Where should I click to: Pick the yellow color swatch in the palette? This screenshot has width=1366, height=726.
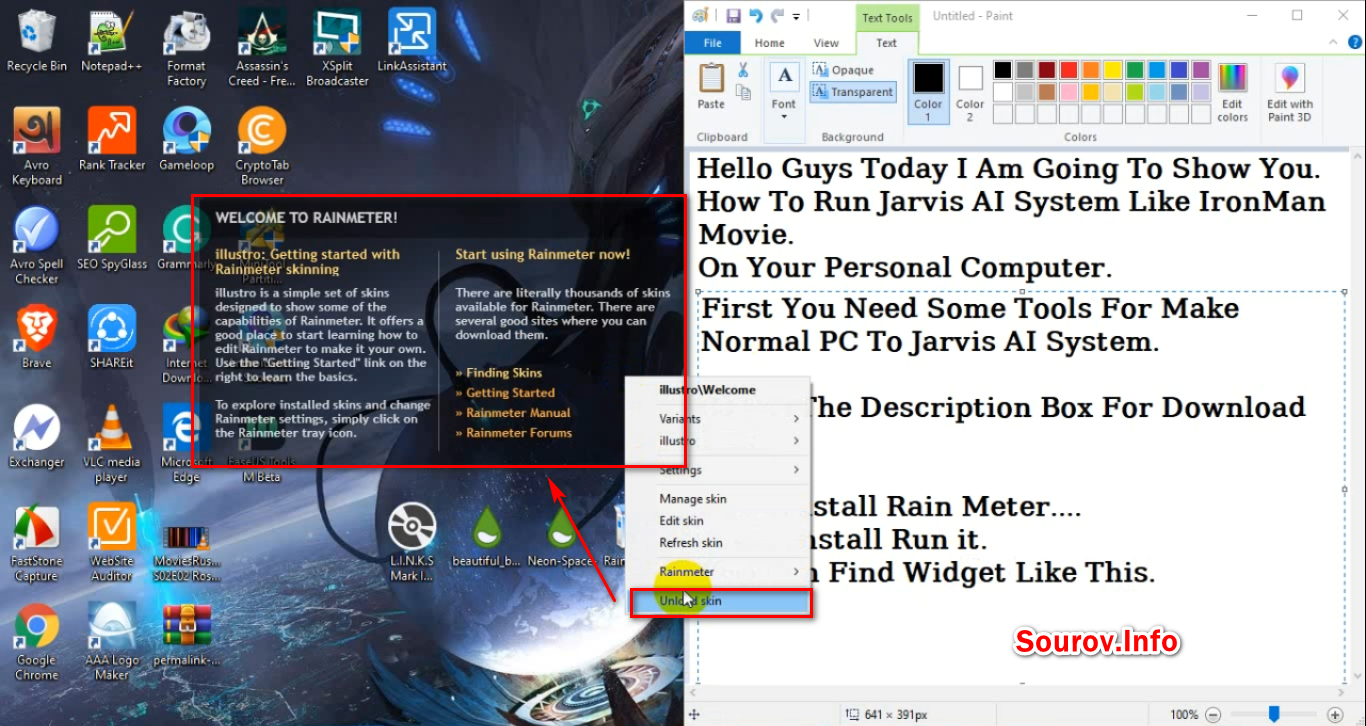pyautogui.click(x=1112, y=70)
